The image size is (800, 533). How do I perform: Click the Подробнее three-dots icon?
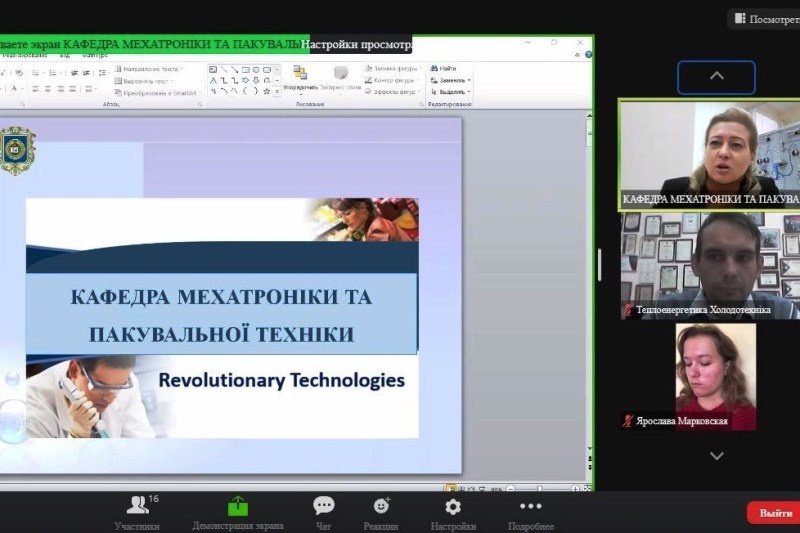[530, 507]
